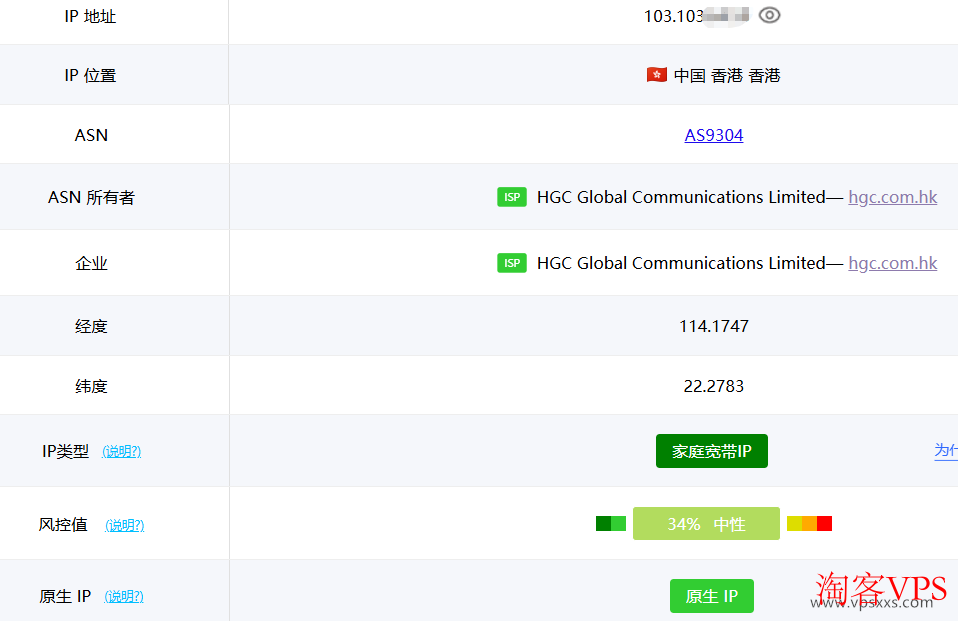Open the 说明? link beside IP类型

coord(121,451)
